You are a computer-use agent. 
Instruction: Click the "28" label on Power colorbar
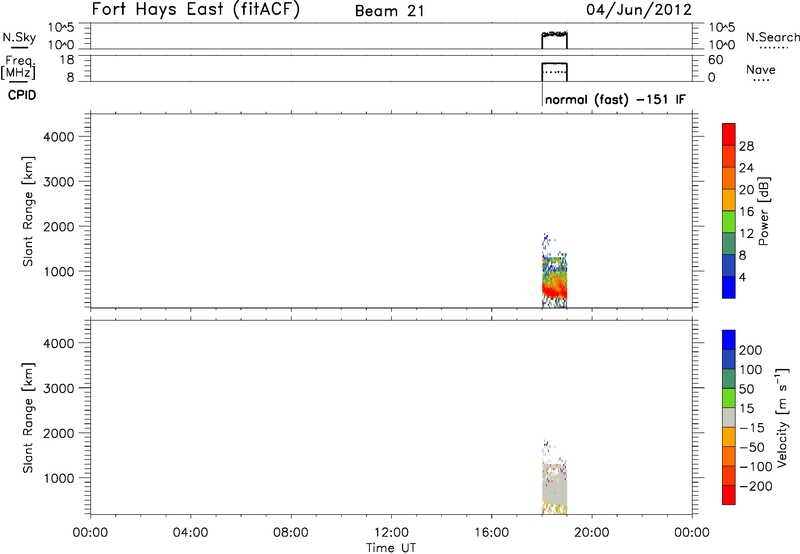pyautogui.click(x=746, y=146)
